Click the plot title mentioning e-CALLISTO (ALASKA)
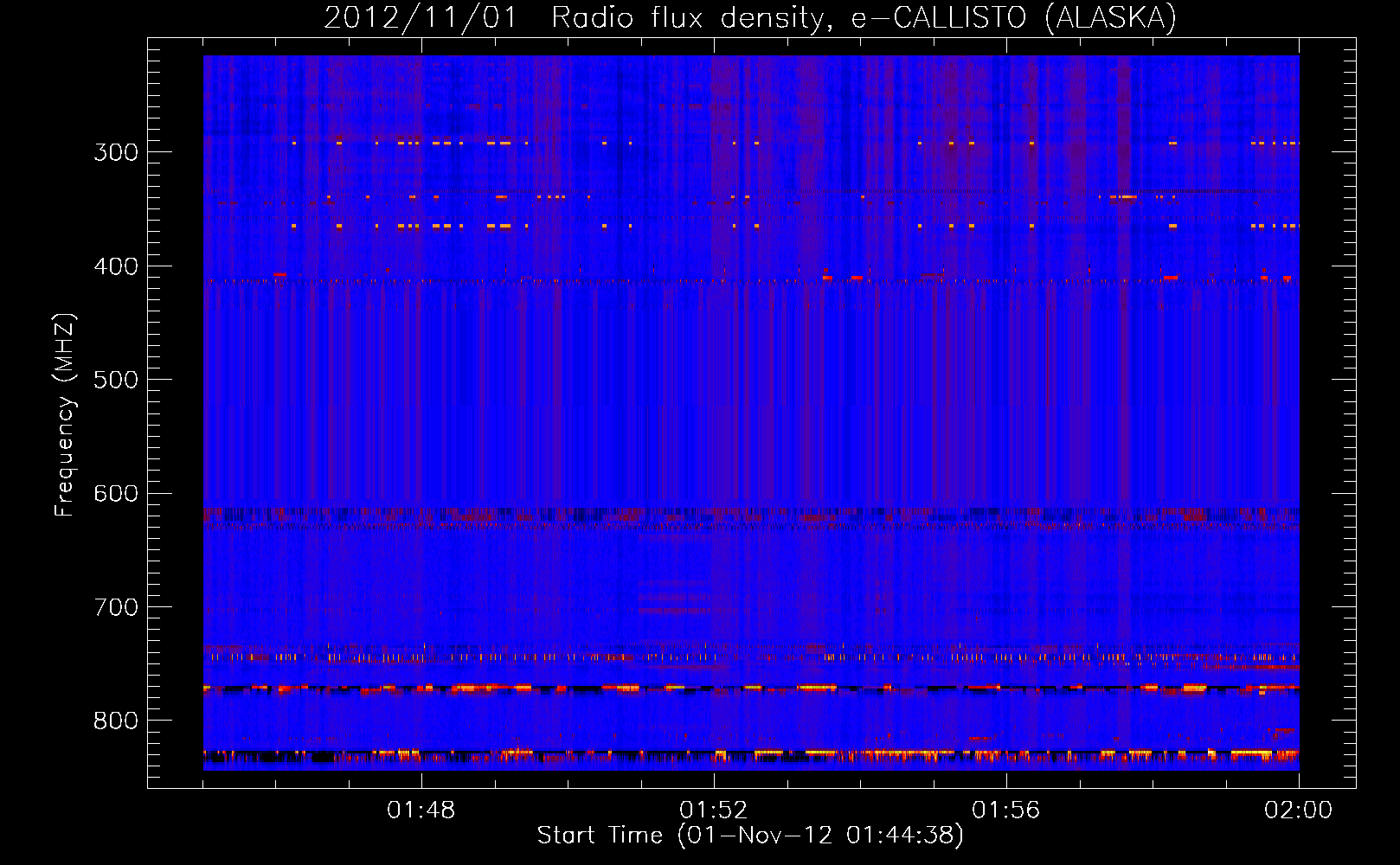This screenshot has height=865, width=1400. coord(750,17)
